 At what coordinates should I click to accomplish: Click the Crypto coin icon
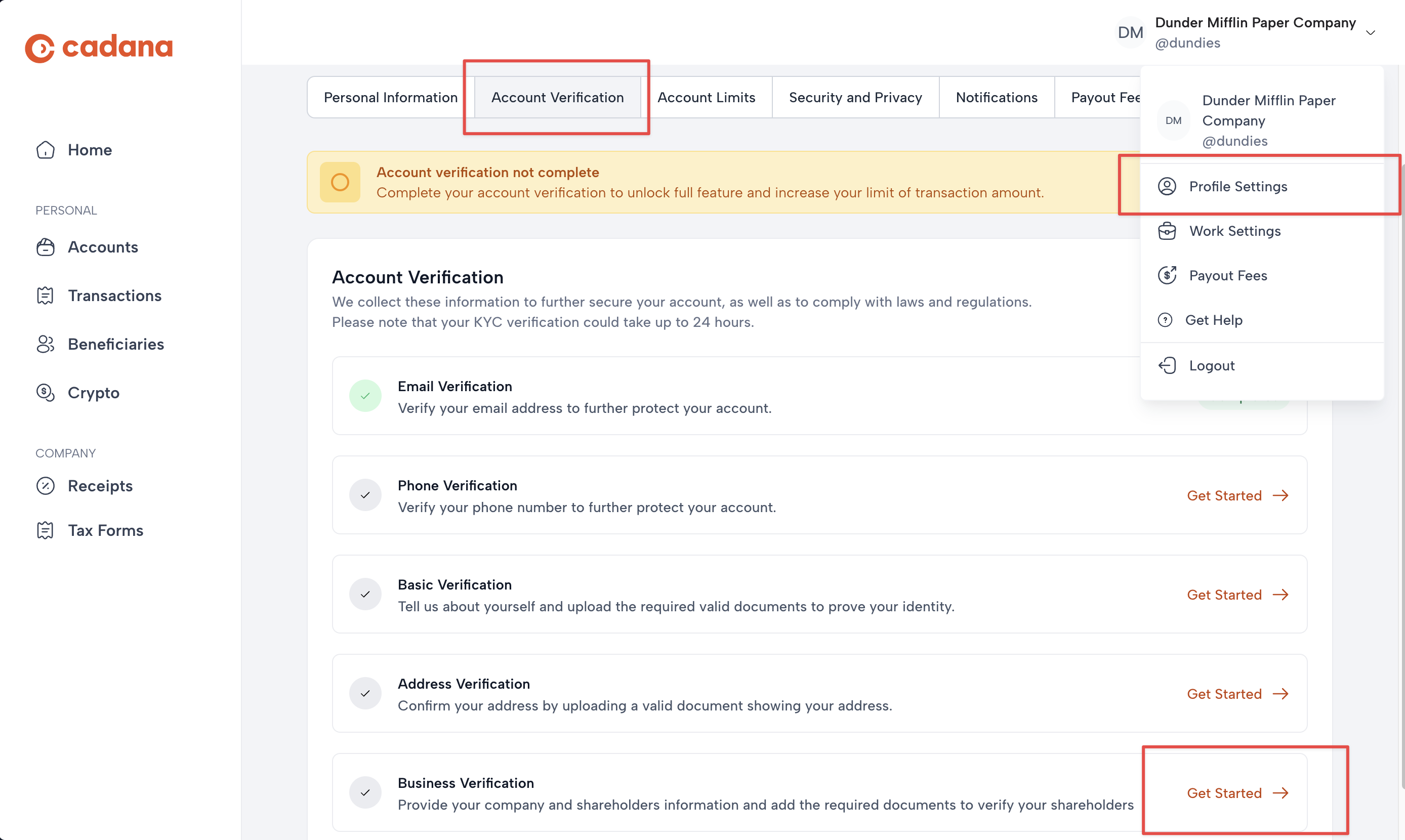pyautogui.click(x=45, y=393)
